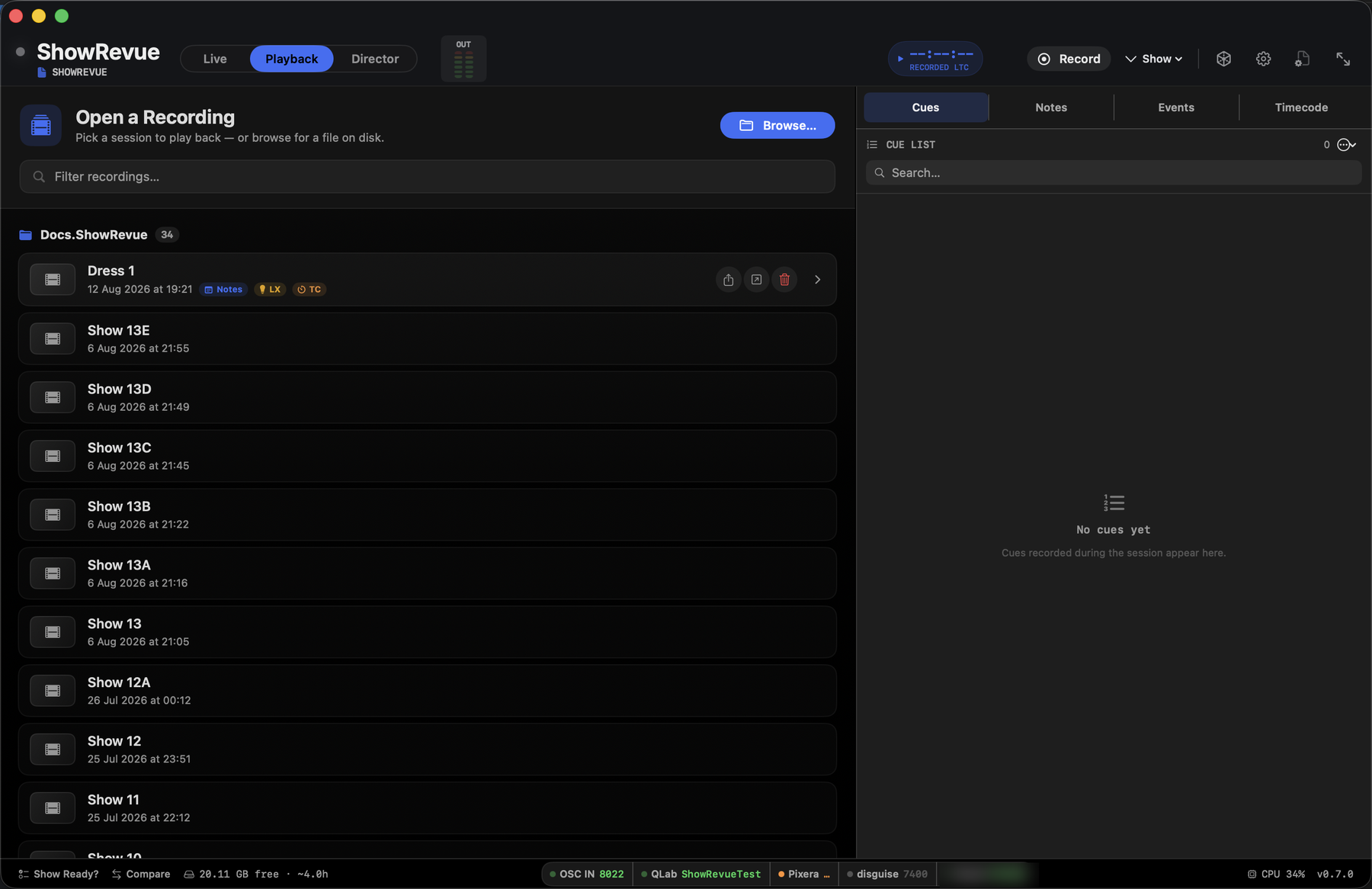
Task: Click the Notes badge on Dress 1
Action: click(223, 290)
